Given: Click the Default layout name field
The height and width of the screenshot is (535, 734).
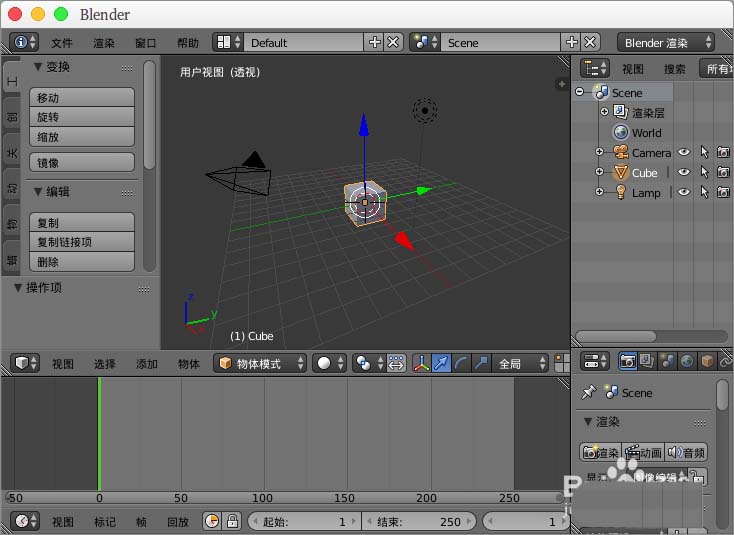Looking at the screenshot, I should (x=303, y=43).
